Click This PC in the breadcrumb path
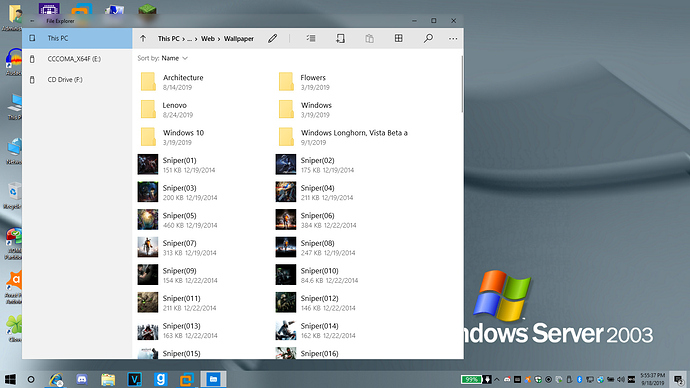 pos(169,39)
